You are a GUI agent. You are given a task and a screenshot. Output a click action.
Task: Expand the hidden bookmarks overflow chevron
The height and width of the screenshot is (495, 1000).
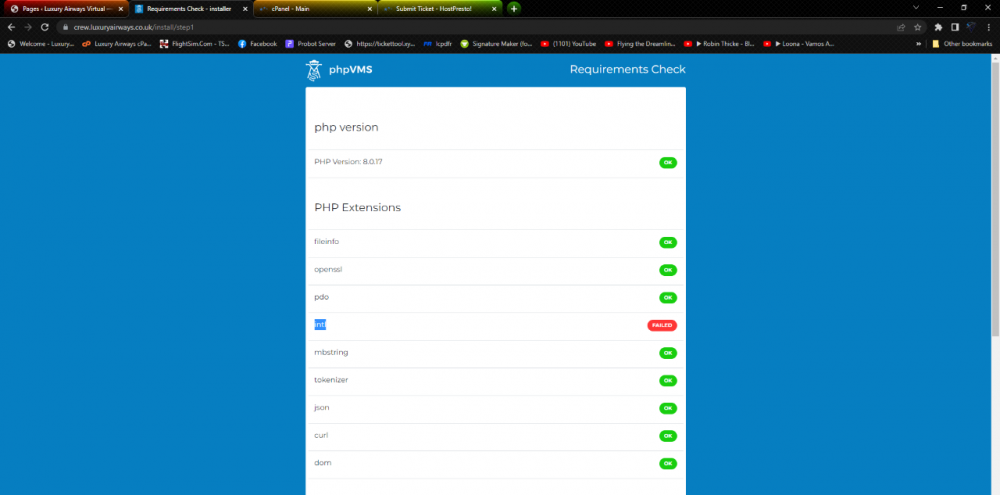(918, 44)
